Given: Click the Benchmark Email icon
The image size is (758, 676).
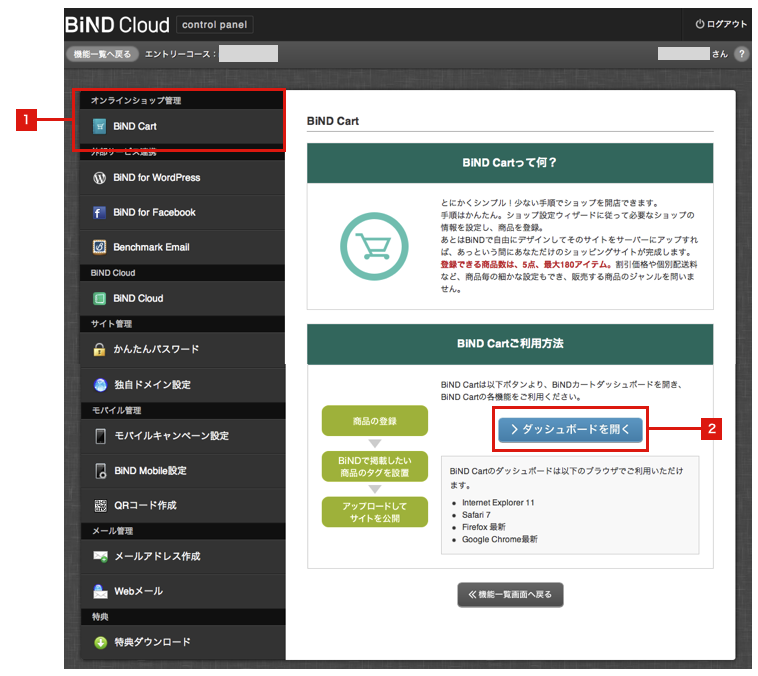Looking at the screenshot, I should [100, 247].
